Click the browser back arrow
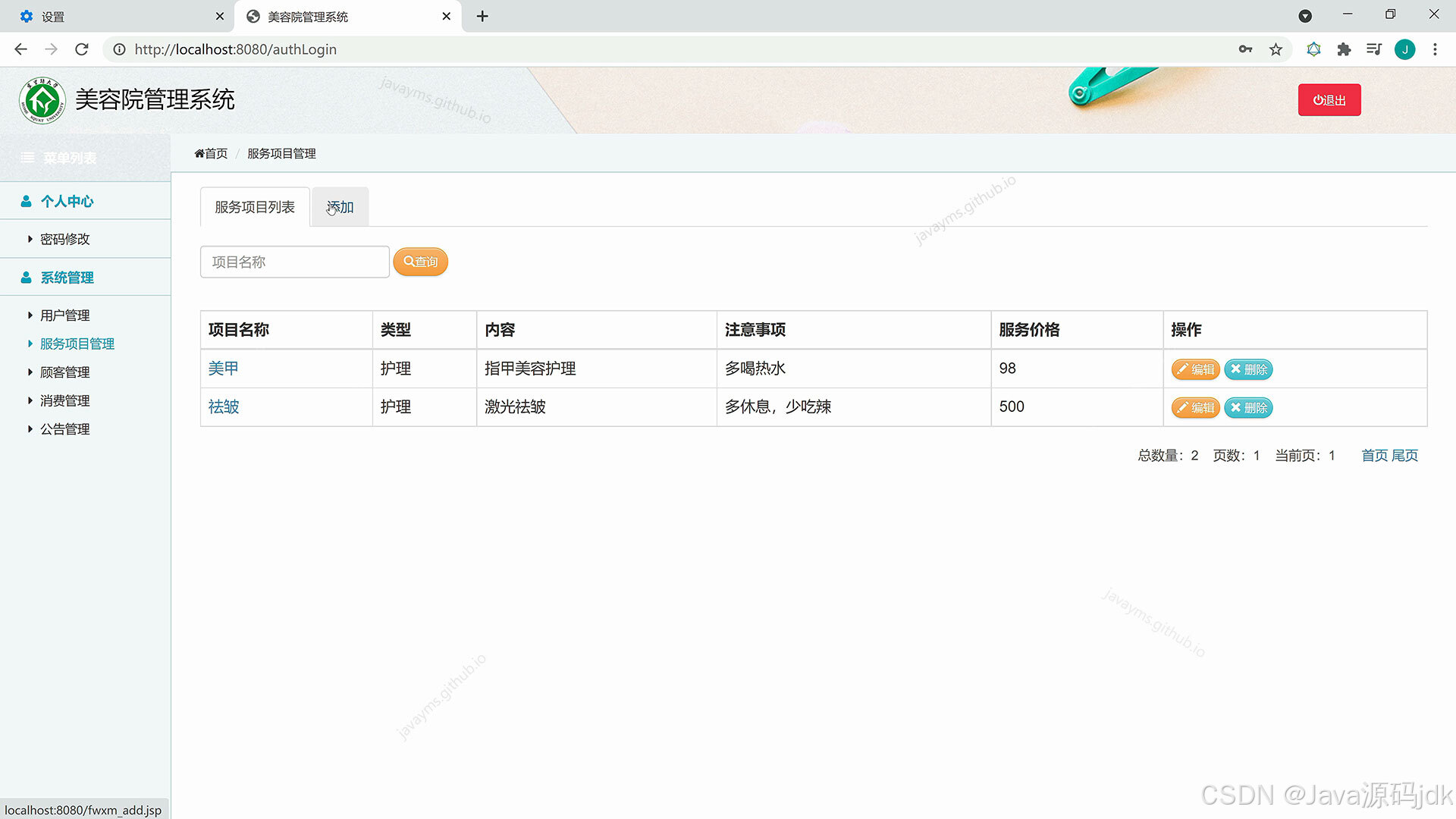Screen dimensions: 1456x819 (x=20, y=49)
